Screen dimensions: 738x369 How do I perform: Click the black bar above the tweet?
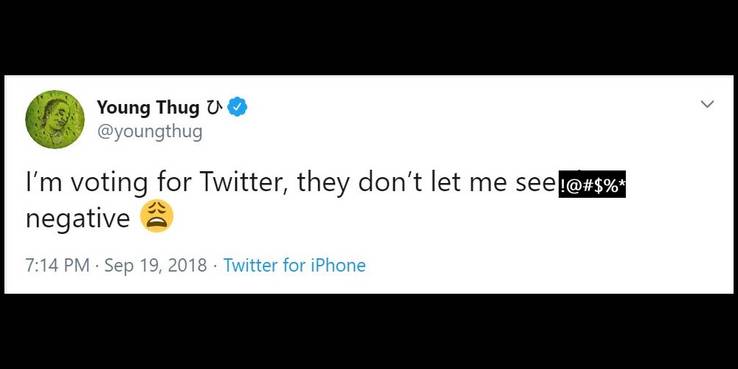click(369, 37)
